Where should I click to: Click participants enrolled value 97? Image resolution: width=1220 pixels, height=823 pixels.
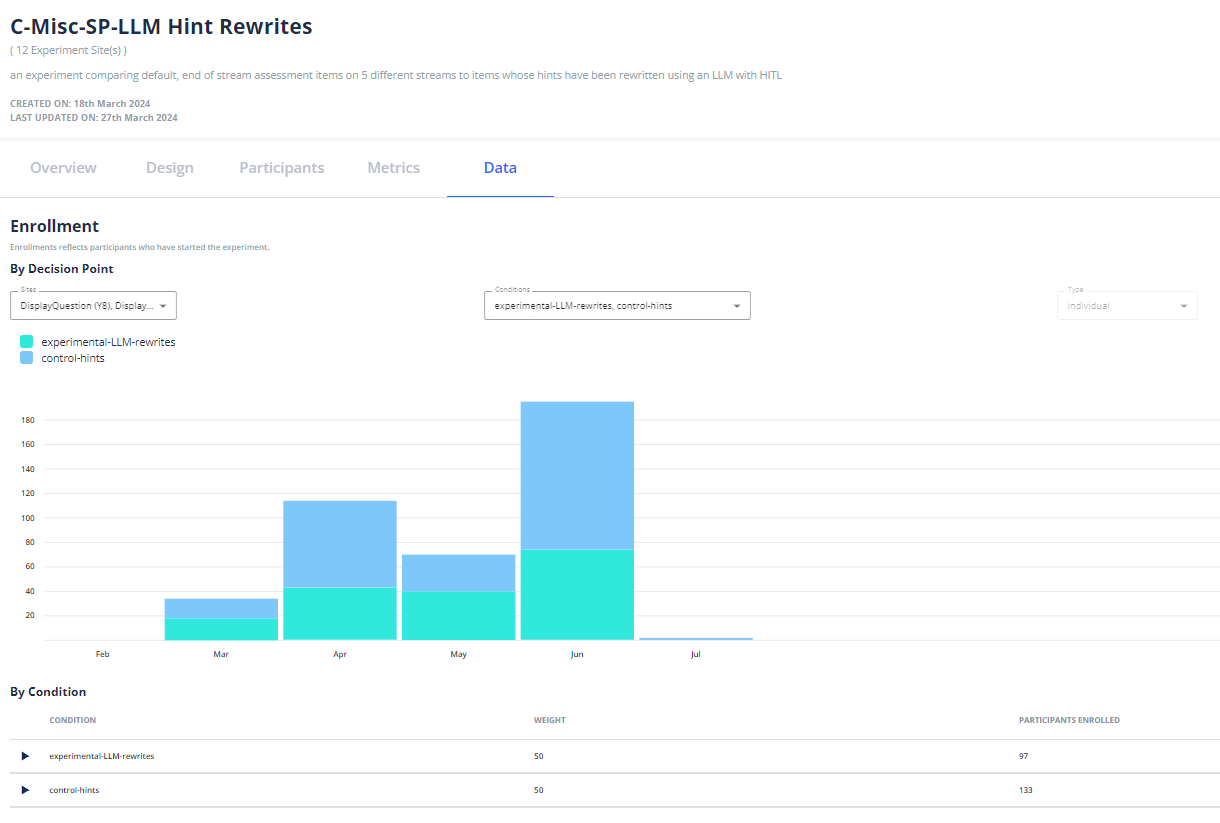[1024, 756]
